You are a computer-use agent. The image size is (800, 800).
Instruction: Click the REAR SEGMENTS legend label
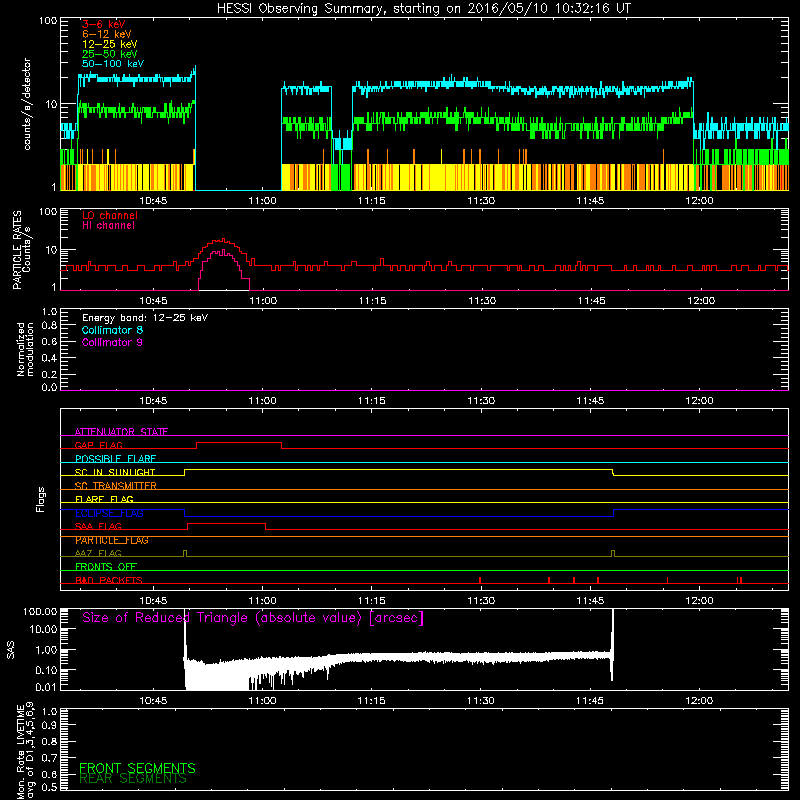(x=133, y=779)
